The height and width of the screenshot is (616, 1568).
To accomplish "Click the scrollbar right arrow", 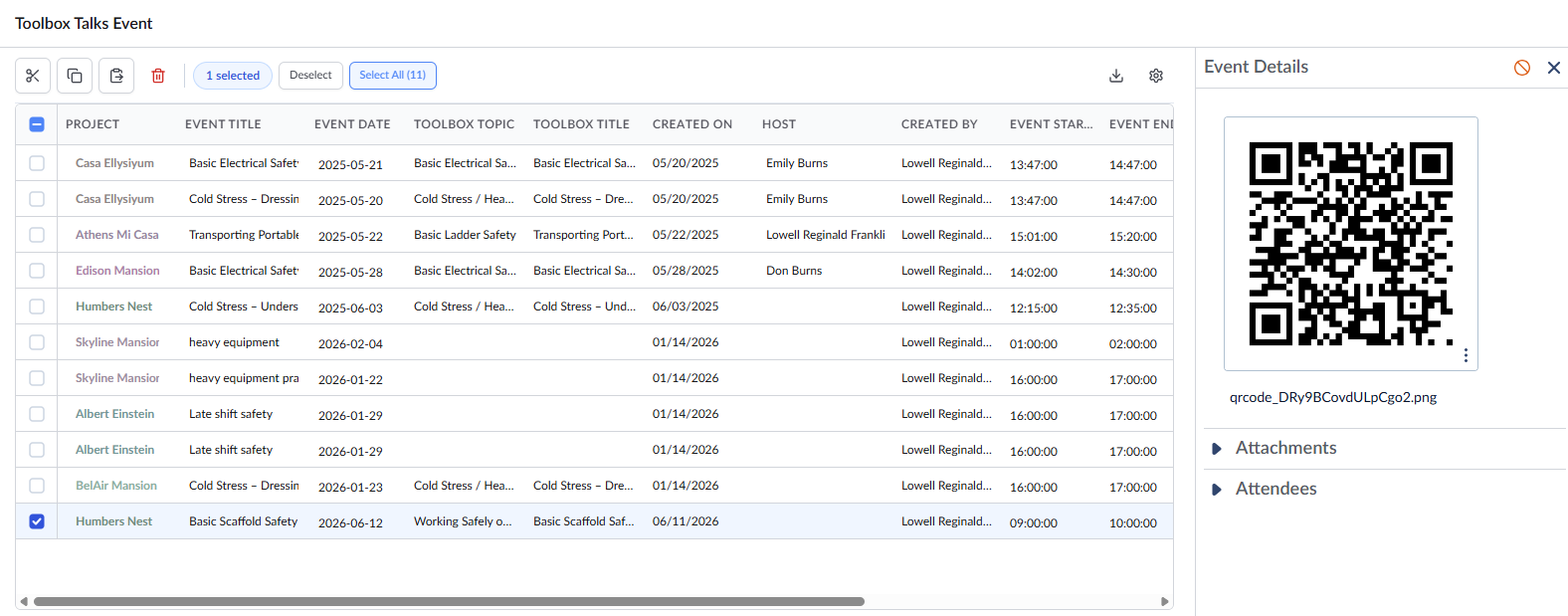I will coord(1165,601).
